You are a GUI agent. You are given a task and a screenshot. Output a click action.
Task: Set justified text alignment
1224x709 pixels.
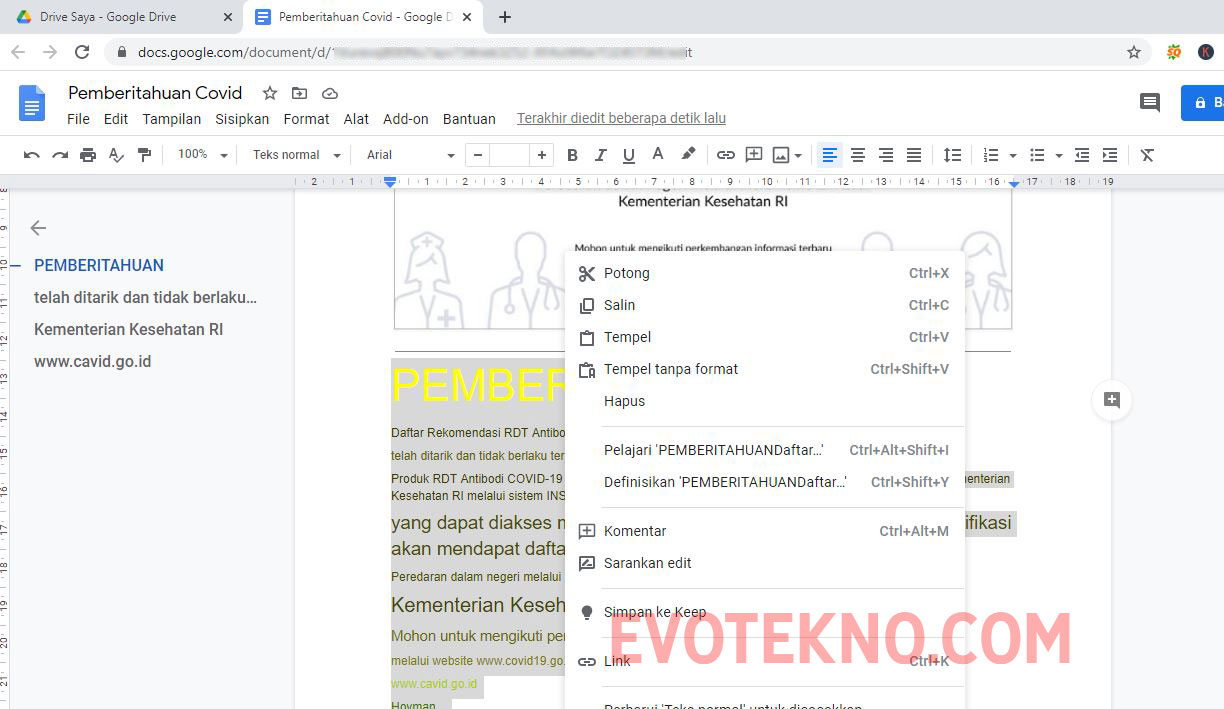(913, 155)
